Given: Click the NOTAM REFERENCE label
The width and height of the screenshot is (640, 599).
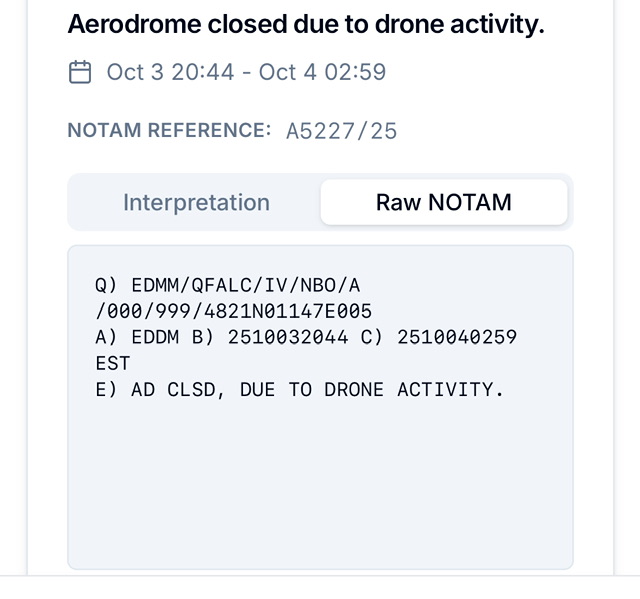Looking at the screenshot, I should (169, 131).
